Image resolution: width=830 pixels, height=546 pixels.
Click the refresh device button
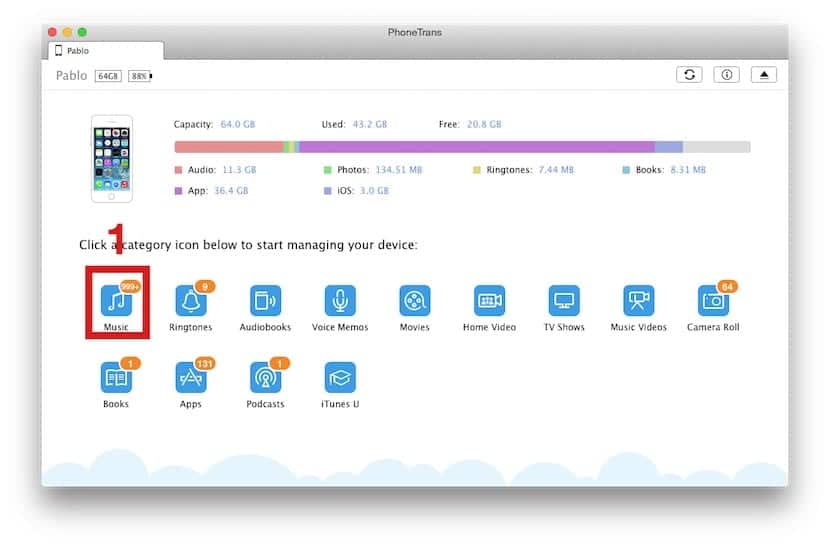(x=689, y=75)
